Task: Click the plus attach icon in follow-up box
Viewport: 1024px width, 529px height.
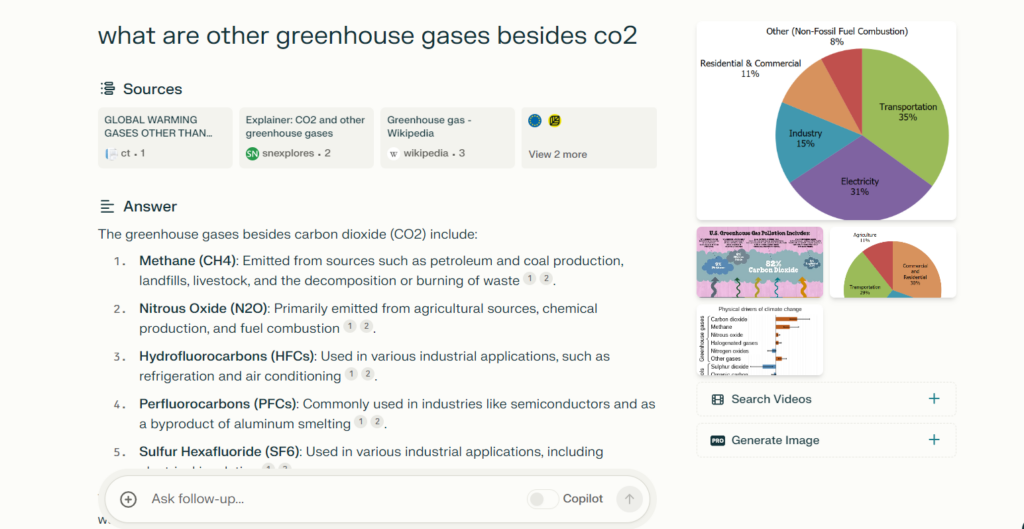Action: [128, 499]
